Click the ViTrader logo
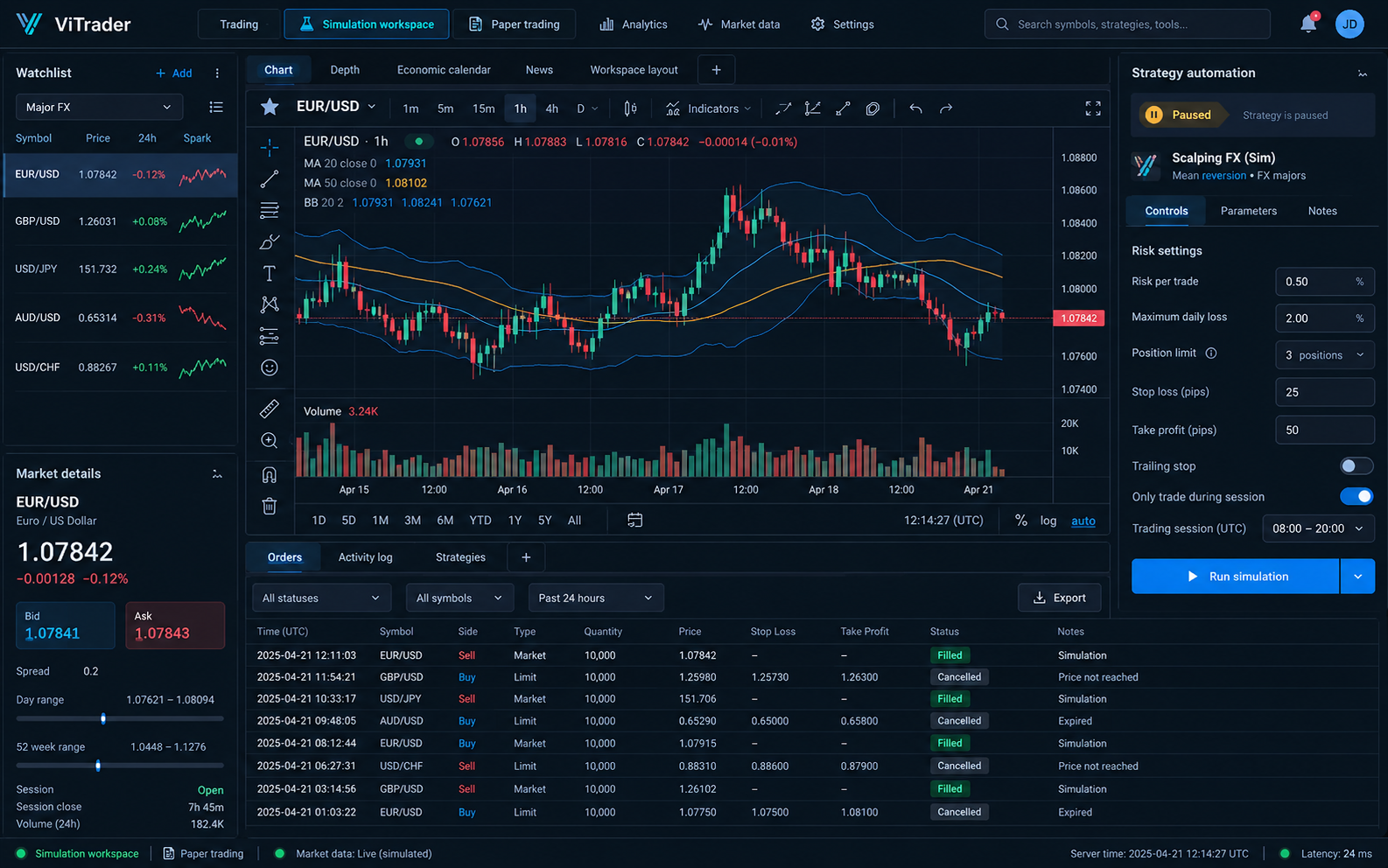Image resolution: width=1388 pixels, height=868 pixels. pos(74,24)
